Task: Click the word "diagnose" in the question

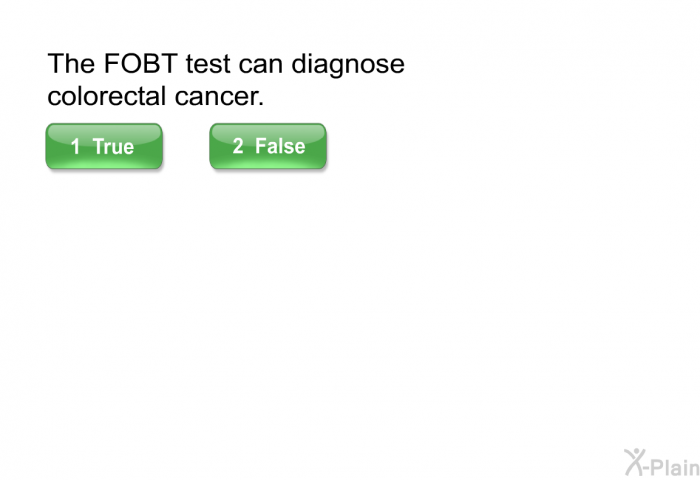Action: pyautogui.click(x=348, y=65)
